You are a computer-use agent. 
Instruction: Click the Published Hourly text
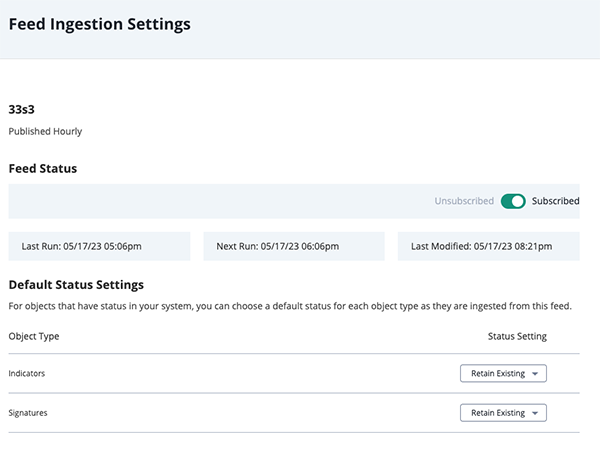pos(45,131)
